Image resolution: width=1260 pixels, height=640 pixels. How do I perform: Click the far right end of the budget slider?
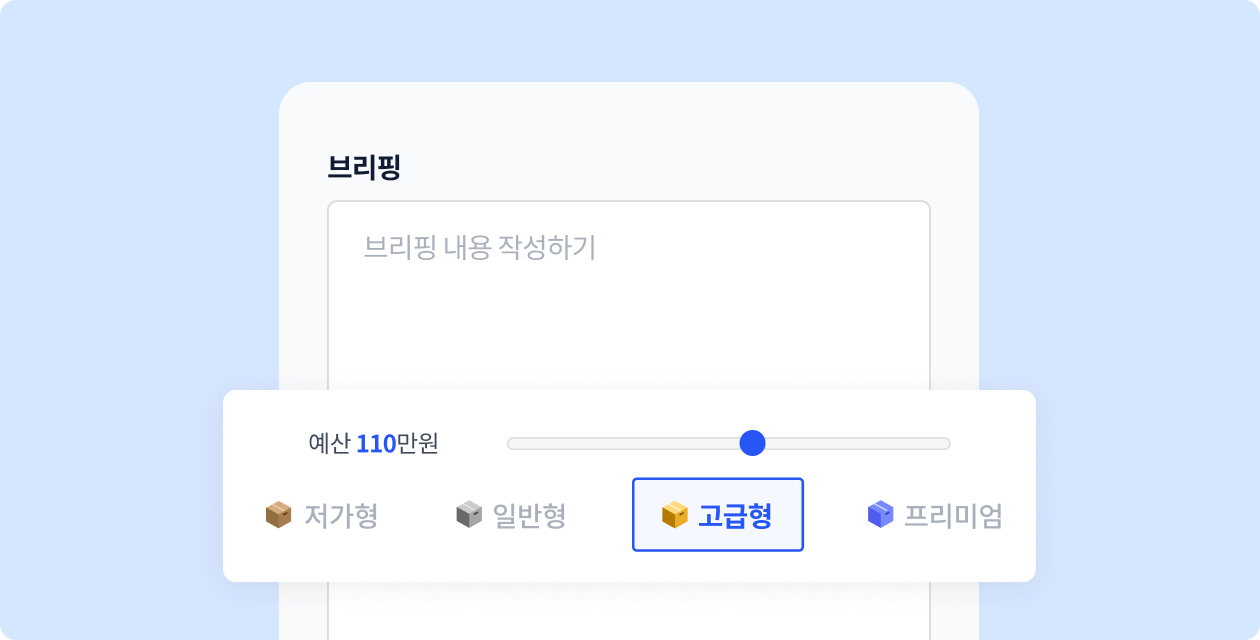945,443
